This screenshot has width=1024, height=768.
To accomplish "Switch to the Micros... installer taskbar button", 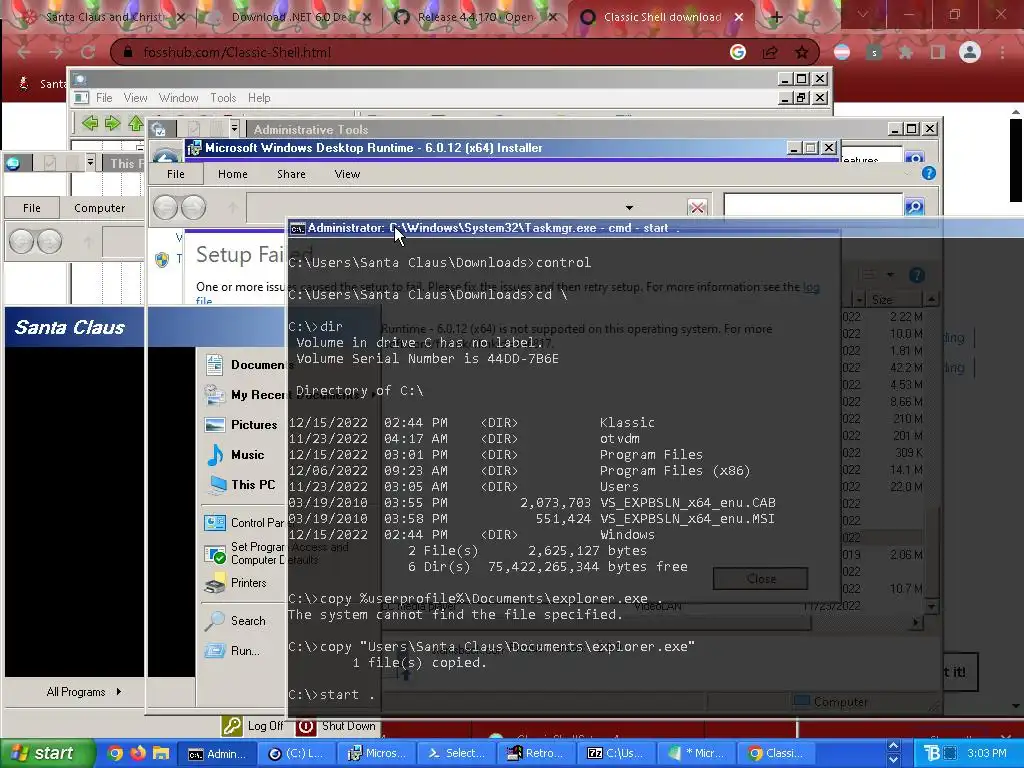I will coord(377,754).
